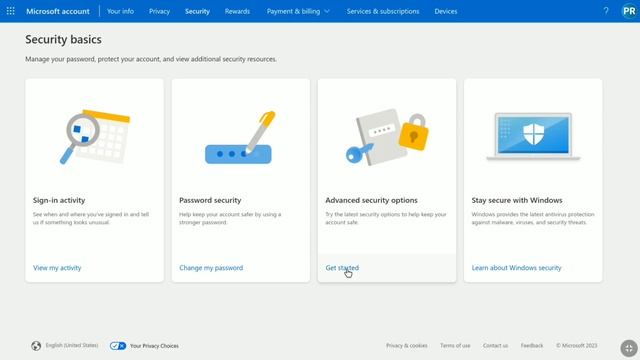Click the Password security heading
640x360 pixels.
click(x=210, y=200)
